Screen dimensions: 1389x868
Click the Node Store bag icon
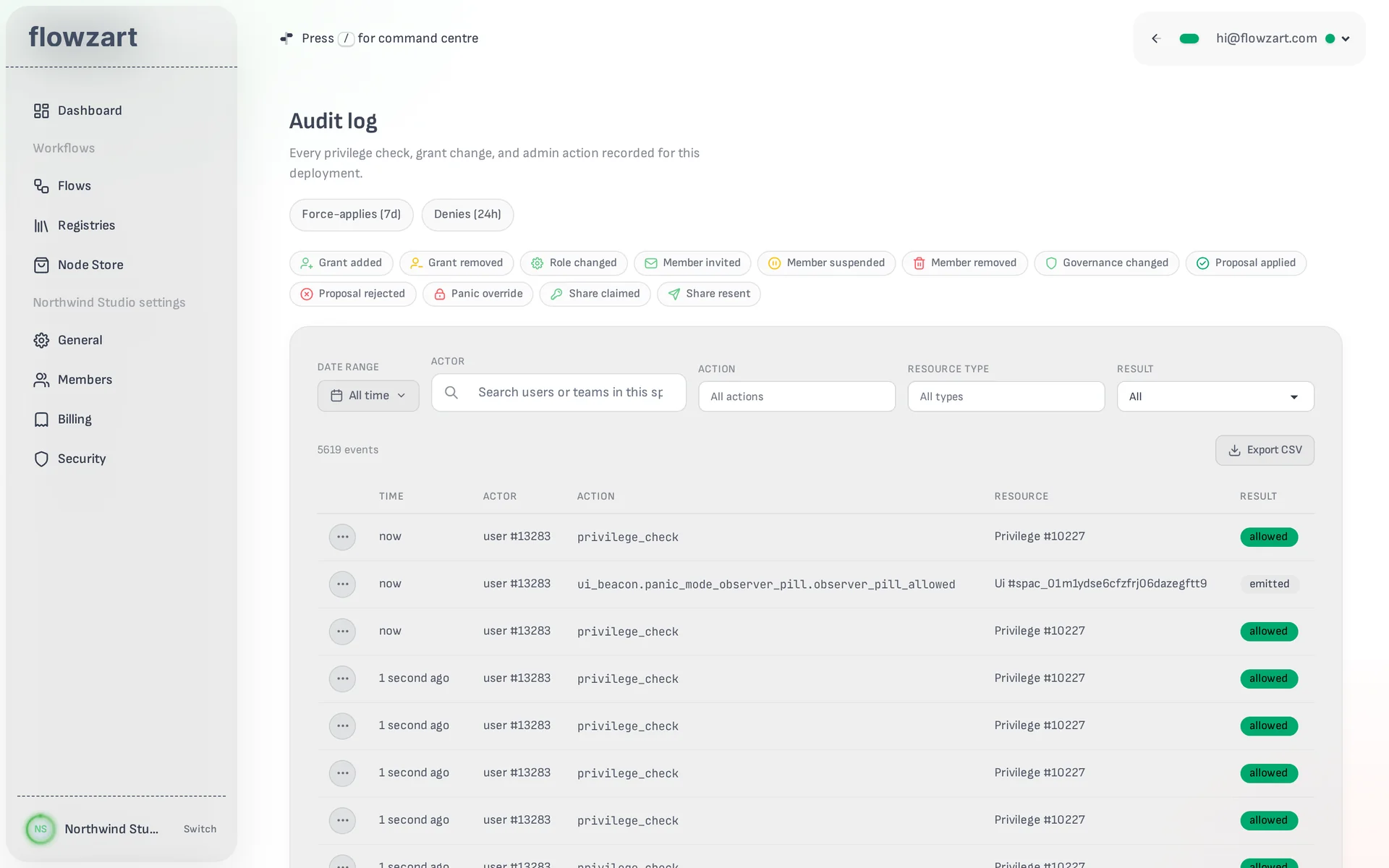click(x=41, y=265)
